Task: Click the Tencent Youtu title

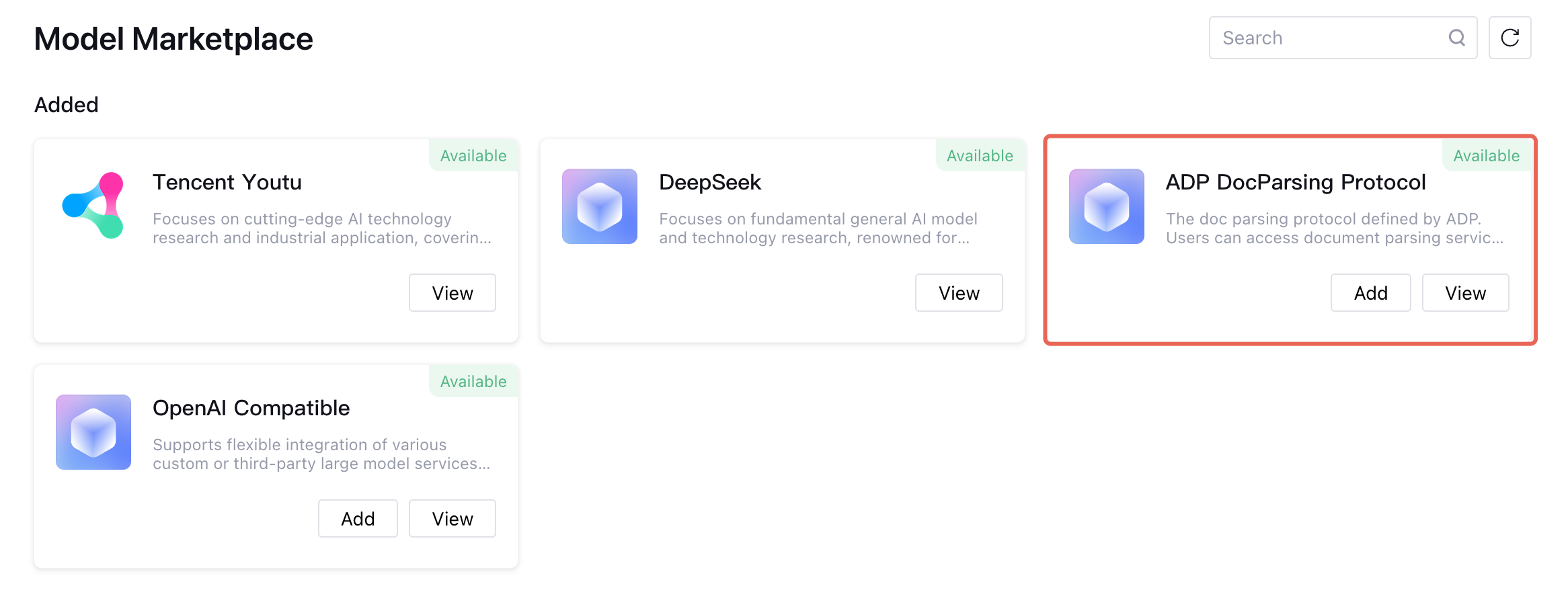Action: coord(227,182)
